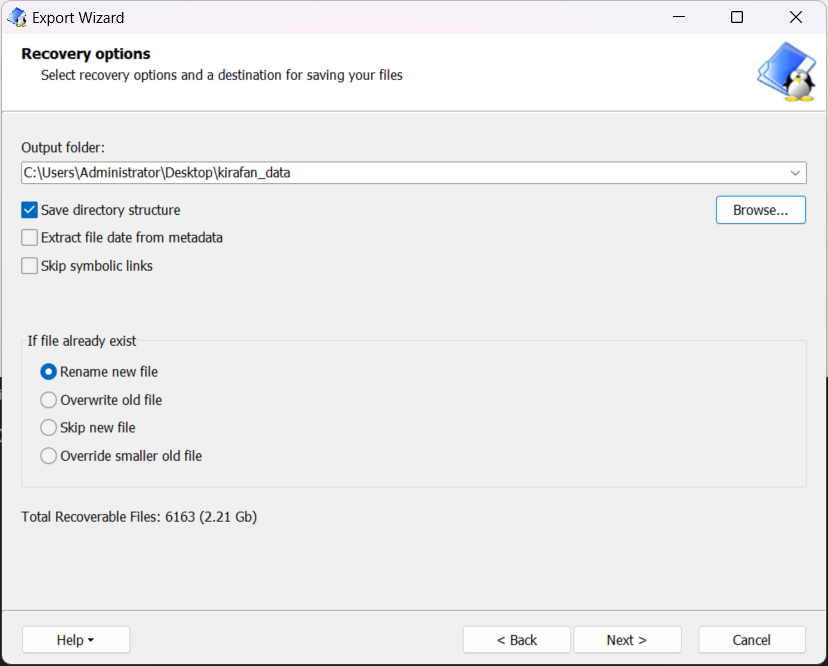Maximize the Export Wizard window
Viewport: 828px width, 666px height.
click(737, 17)
